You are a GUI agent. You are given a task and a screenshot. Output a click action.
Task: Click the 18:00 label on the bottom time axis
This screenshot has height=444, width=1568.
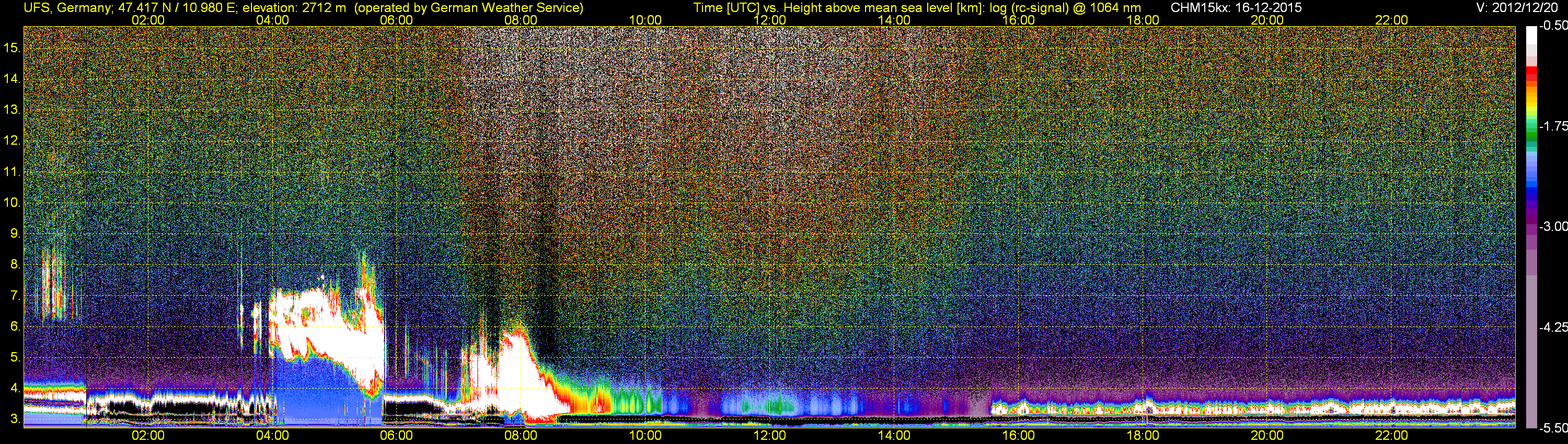coord(1143,436)
